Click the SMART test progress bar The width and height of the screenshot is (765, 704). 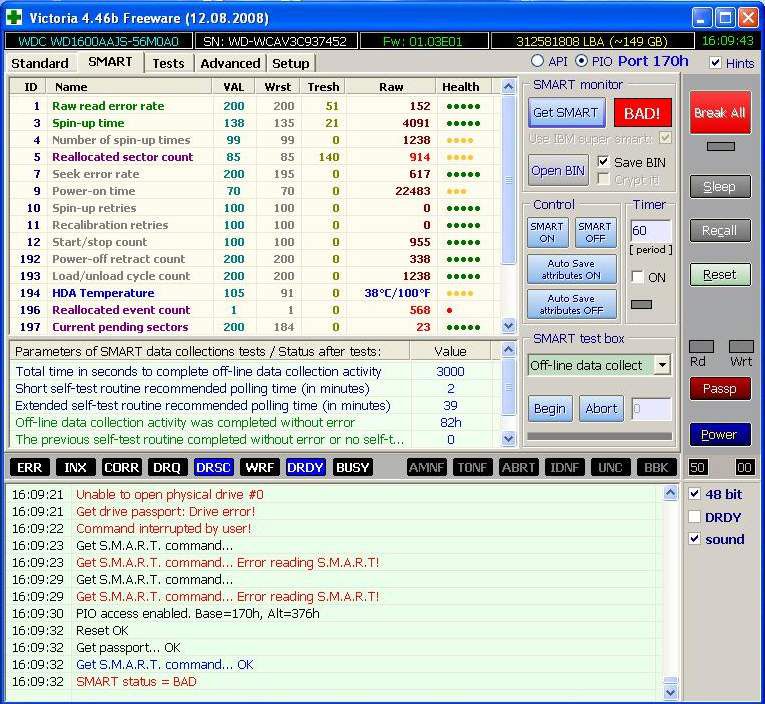click(600, 436)
